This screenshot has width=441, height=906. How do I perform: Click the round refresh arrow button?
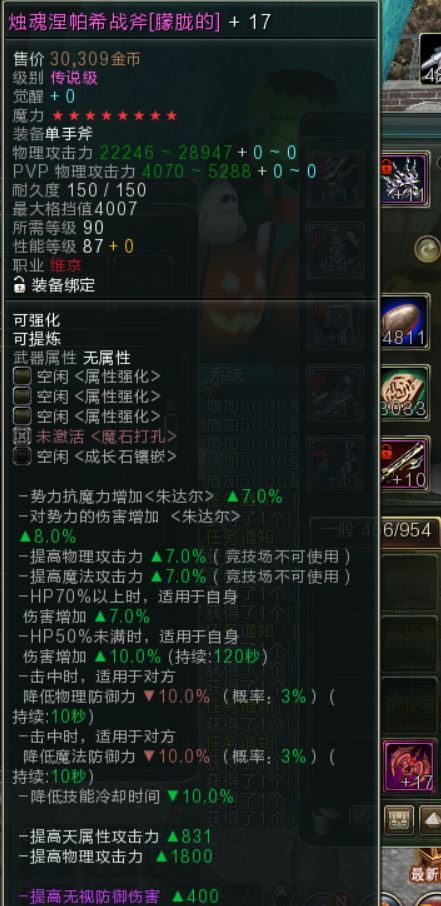(427, 249)
